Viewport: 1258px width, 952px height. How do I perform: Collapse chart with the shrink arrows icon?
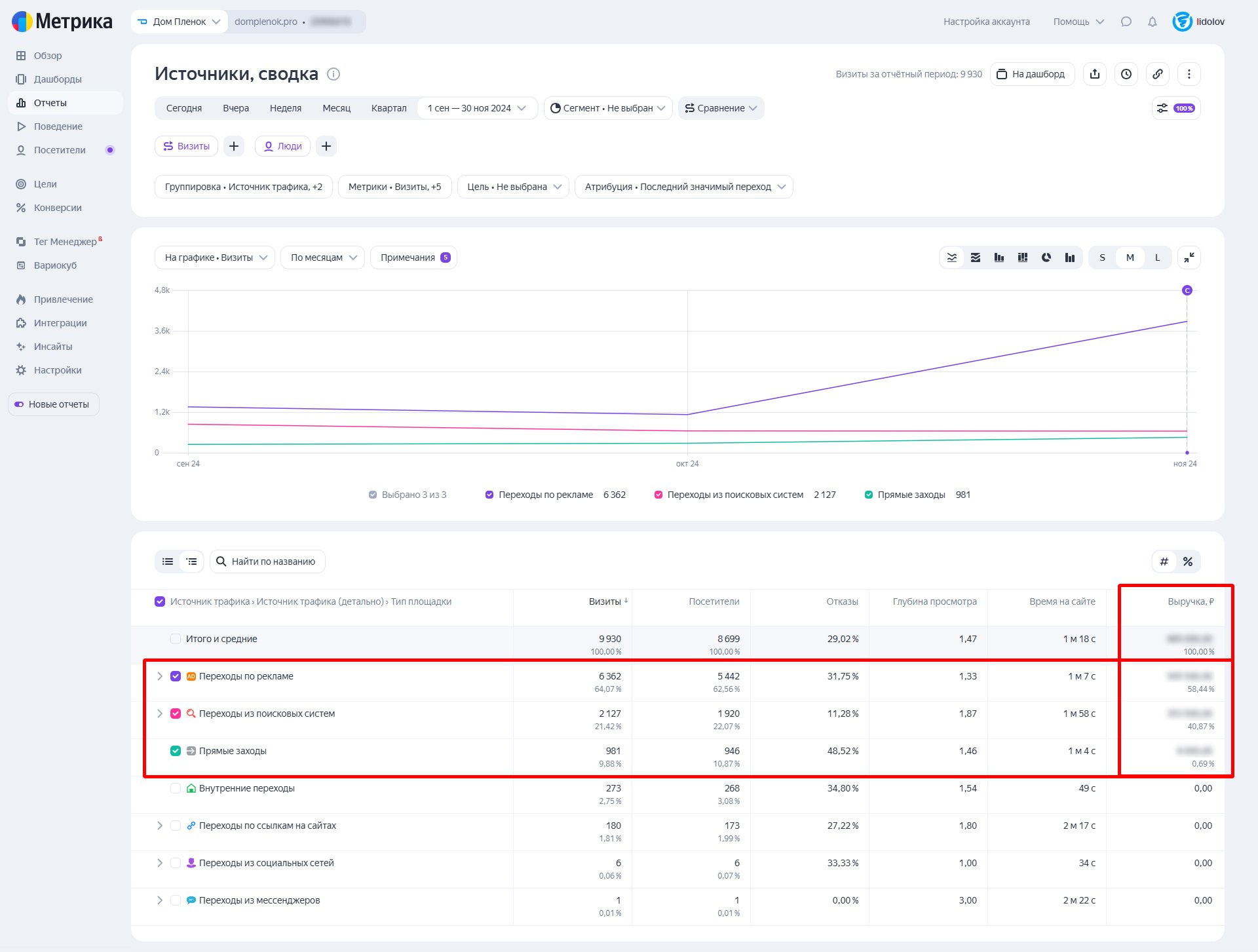(x=1189, y=257)
